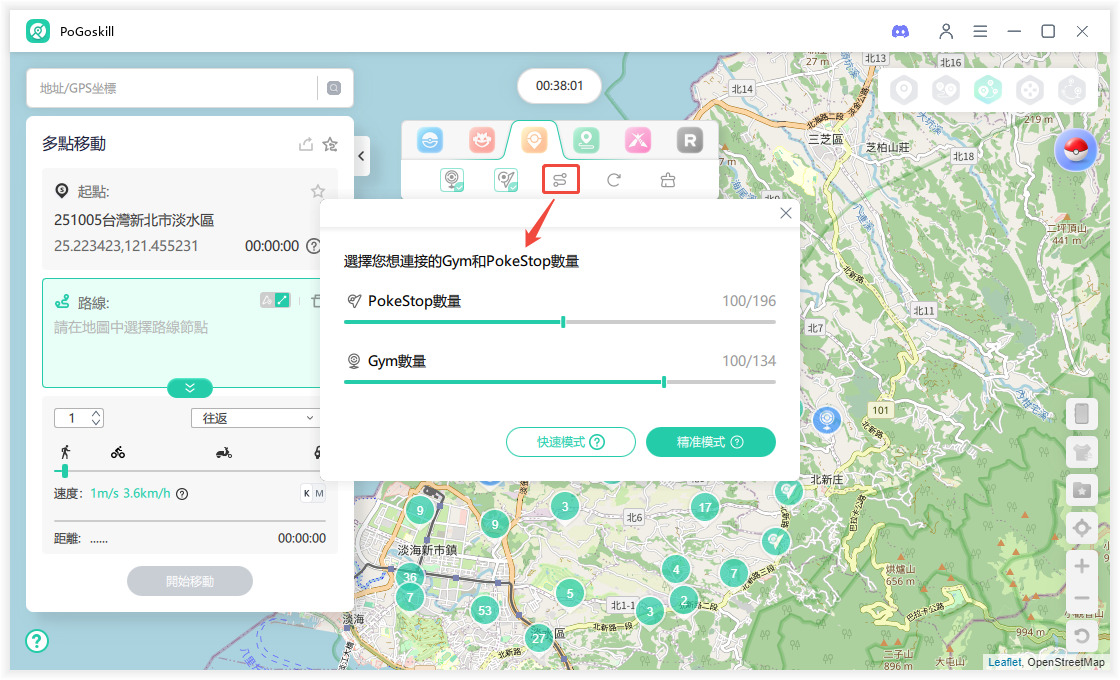
Task: Select the bicycle speed icon
Action: [x=118, y=452]
